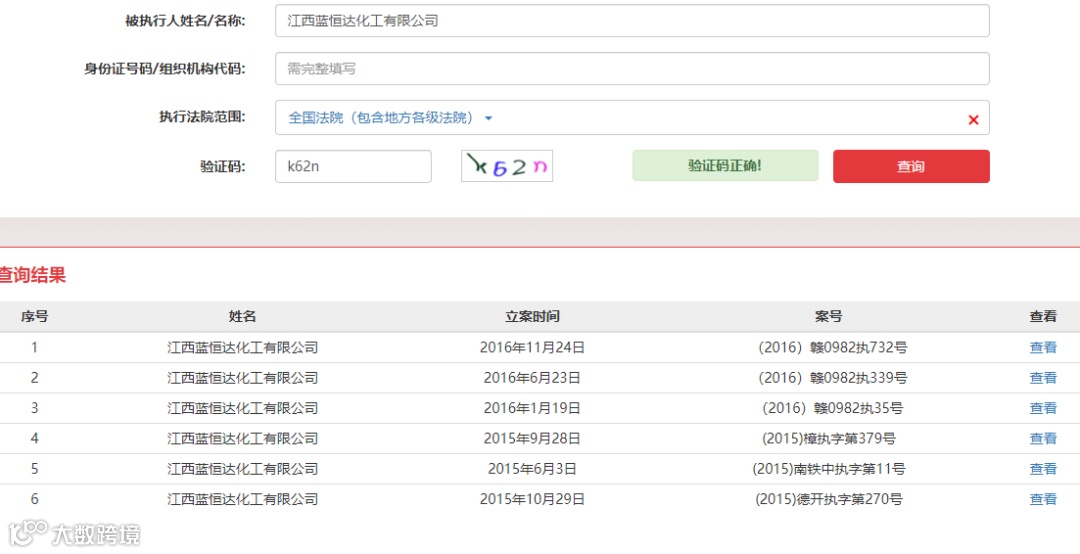Click the 验证码 text box
This screenshot has width=1080, height=554.
(x=353, y=166)
